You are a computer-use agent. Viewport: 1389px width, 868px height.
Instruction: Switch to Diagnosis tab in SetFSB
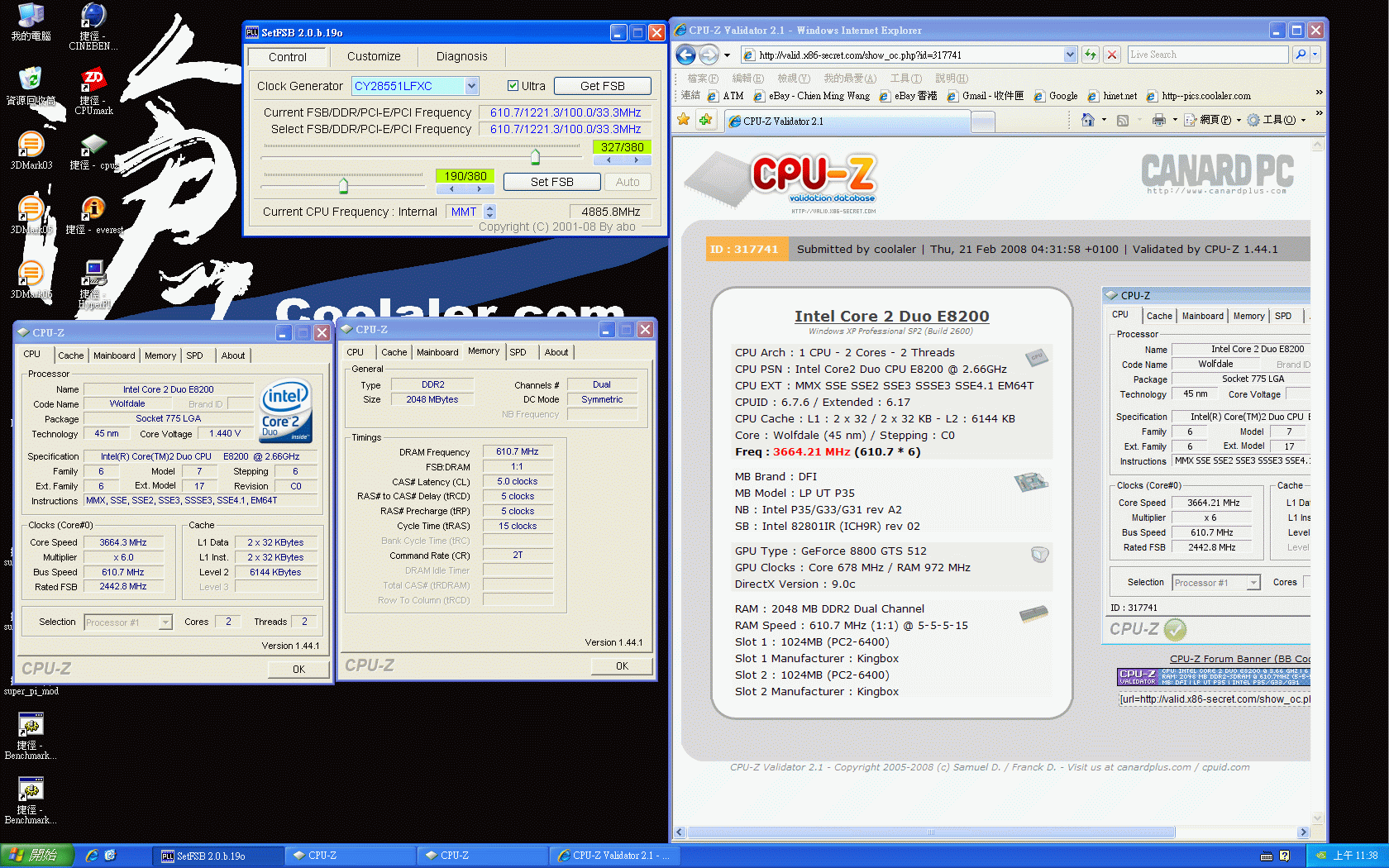461,56
